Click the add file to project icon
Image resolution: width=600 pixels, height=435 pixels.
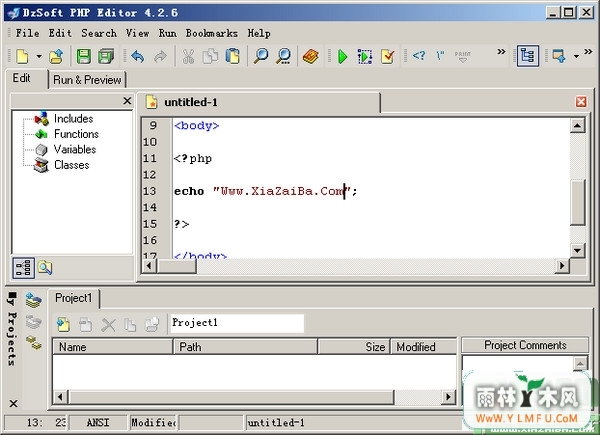(x=64, y=324)
